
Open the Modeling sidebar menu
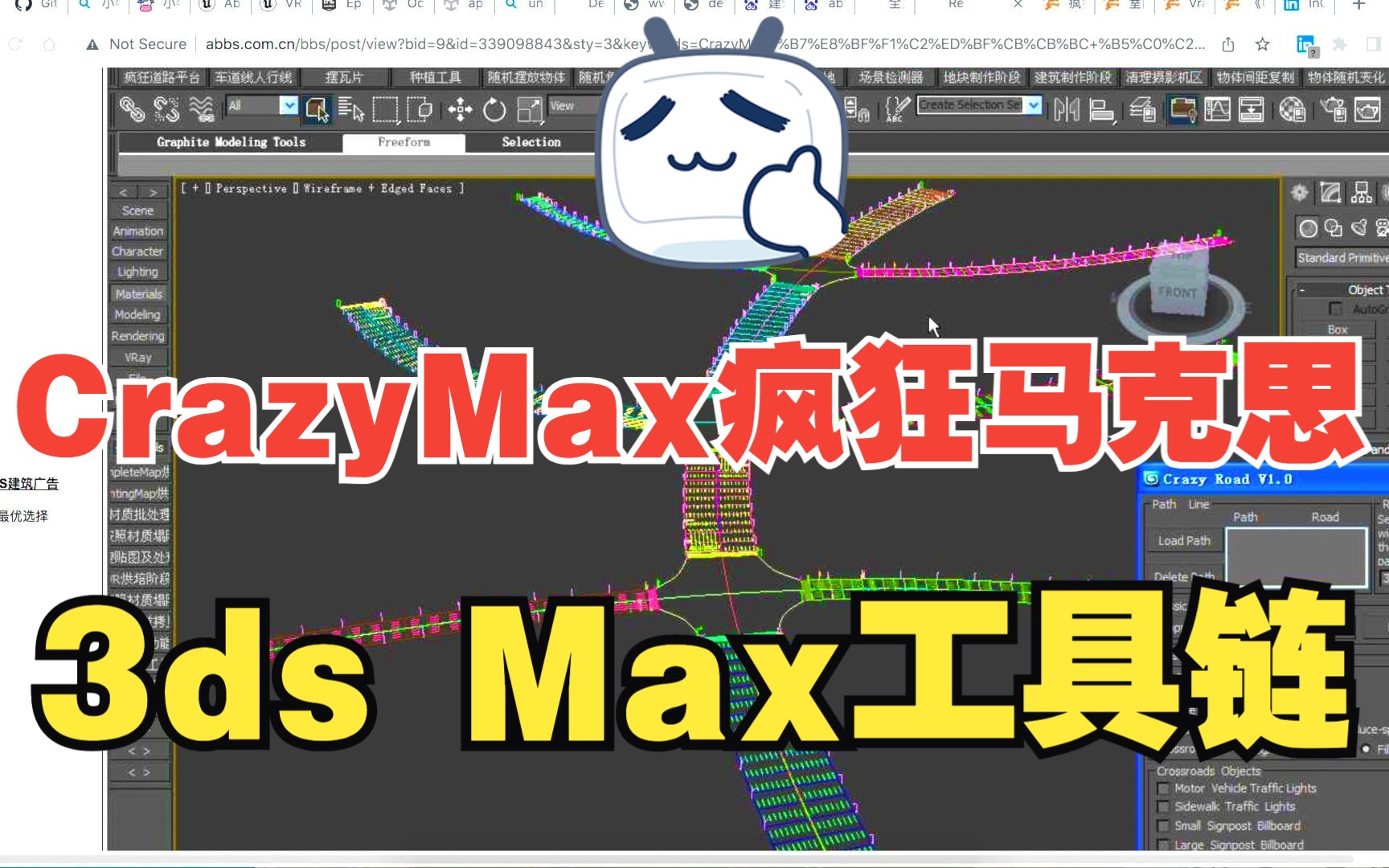138,315
